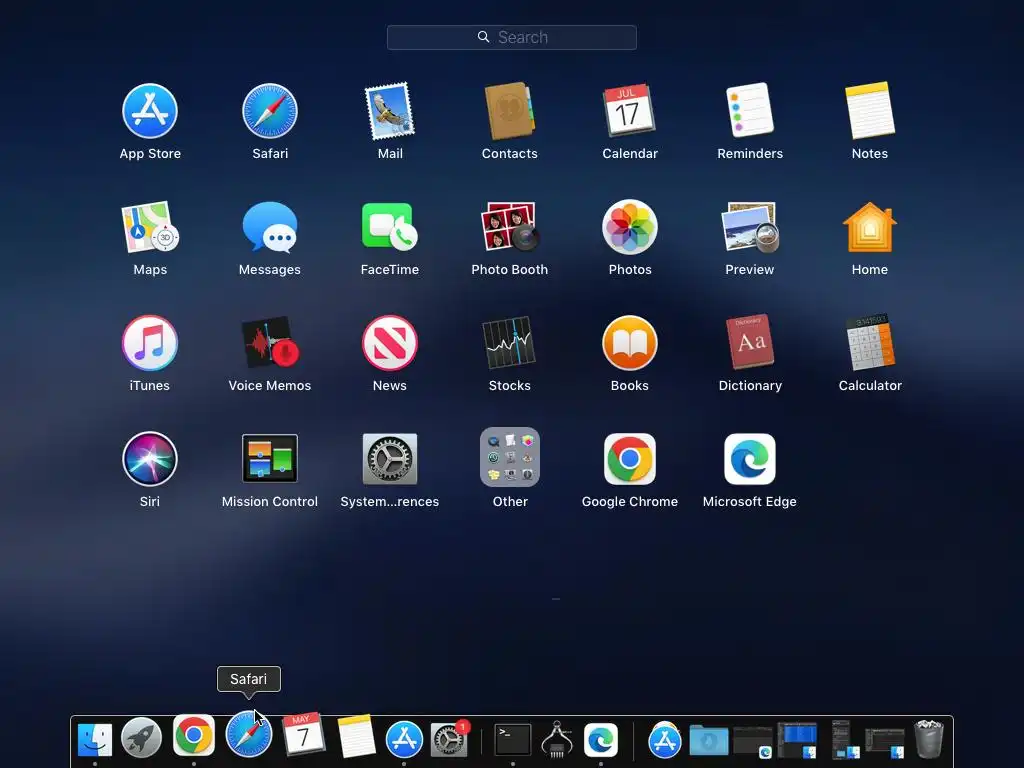This screenshot has width=1024, height=768.
Task: Open the Photos app
Action: pyautogui.click(x=630, y=227)
